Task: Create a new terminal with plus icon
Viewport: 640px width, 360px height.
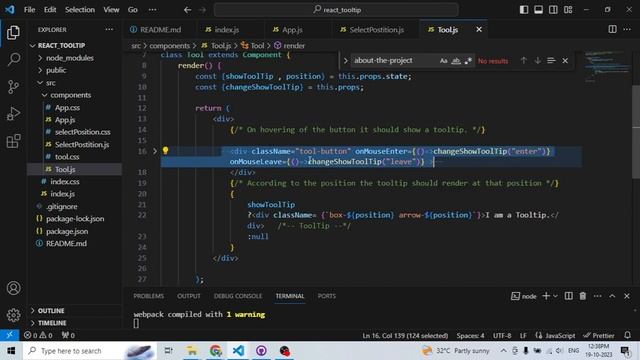Action: 545,296
